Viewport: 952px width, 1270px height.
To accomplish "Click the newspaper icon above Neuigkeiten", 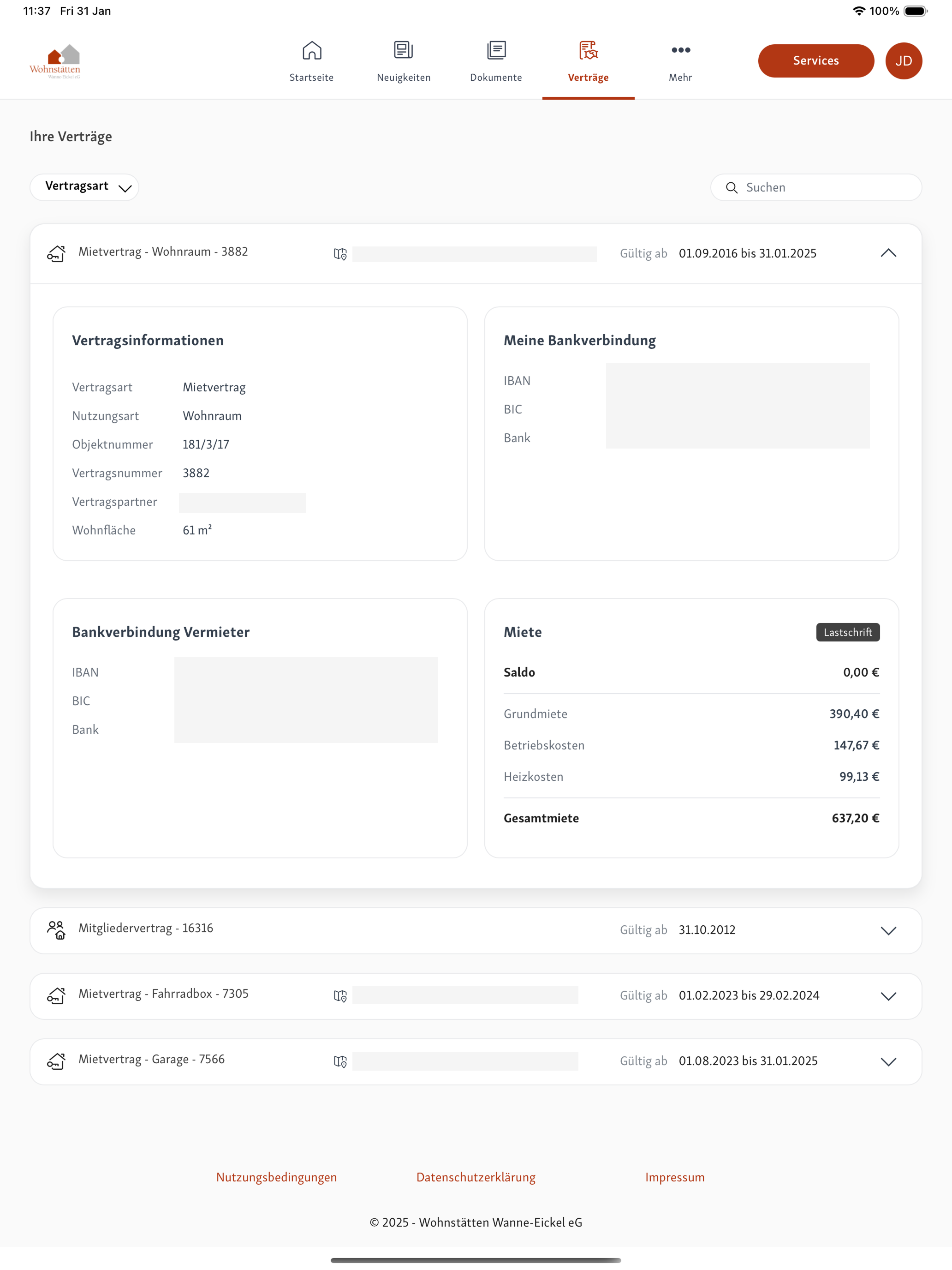I will 404,50.
